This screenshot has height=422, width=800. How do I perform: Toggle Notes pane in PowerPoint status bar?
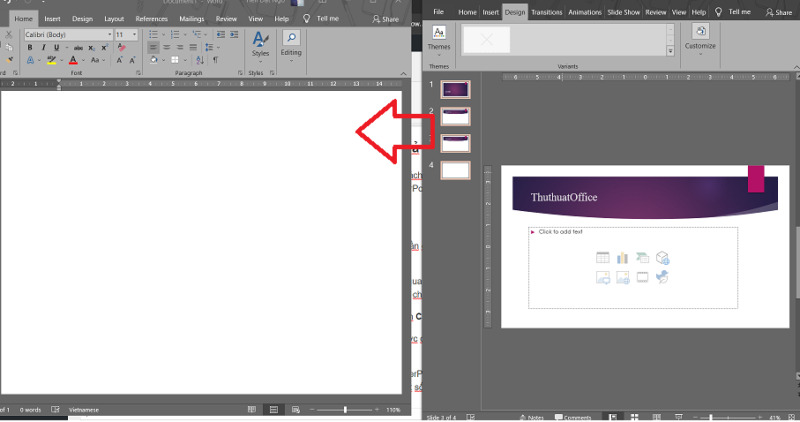pos(531,417)
